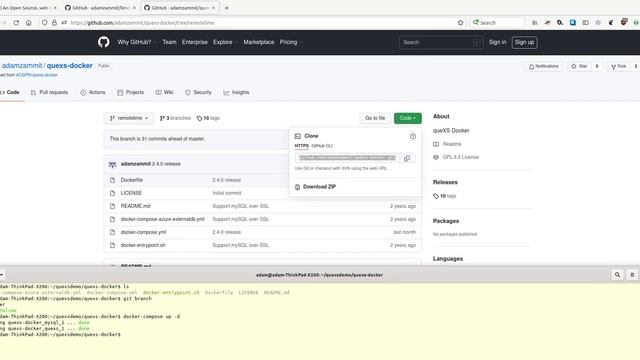Go to browser home page icon
This screenshot has width=640, height=360.
pyautogui.click(x=29, y=23)
